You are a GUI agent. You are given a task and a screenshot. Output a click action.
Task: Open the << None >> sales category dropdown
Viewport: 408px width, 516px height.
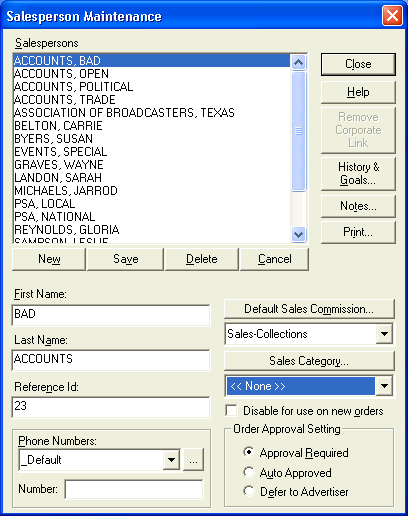[384, 386]
